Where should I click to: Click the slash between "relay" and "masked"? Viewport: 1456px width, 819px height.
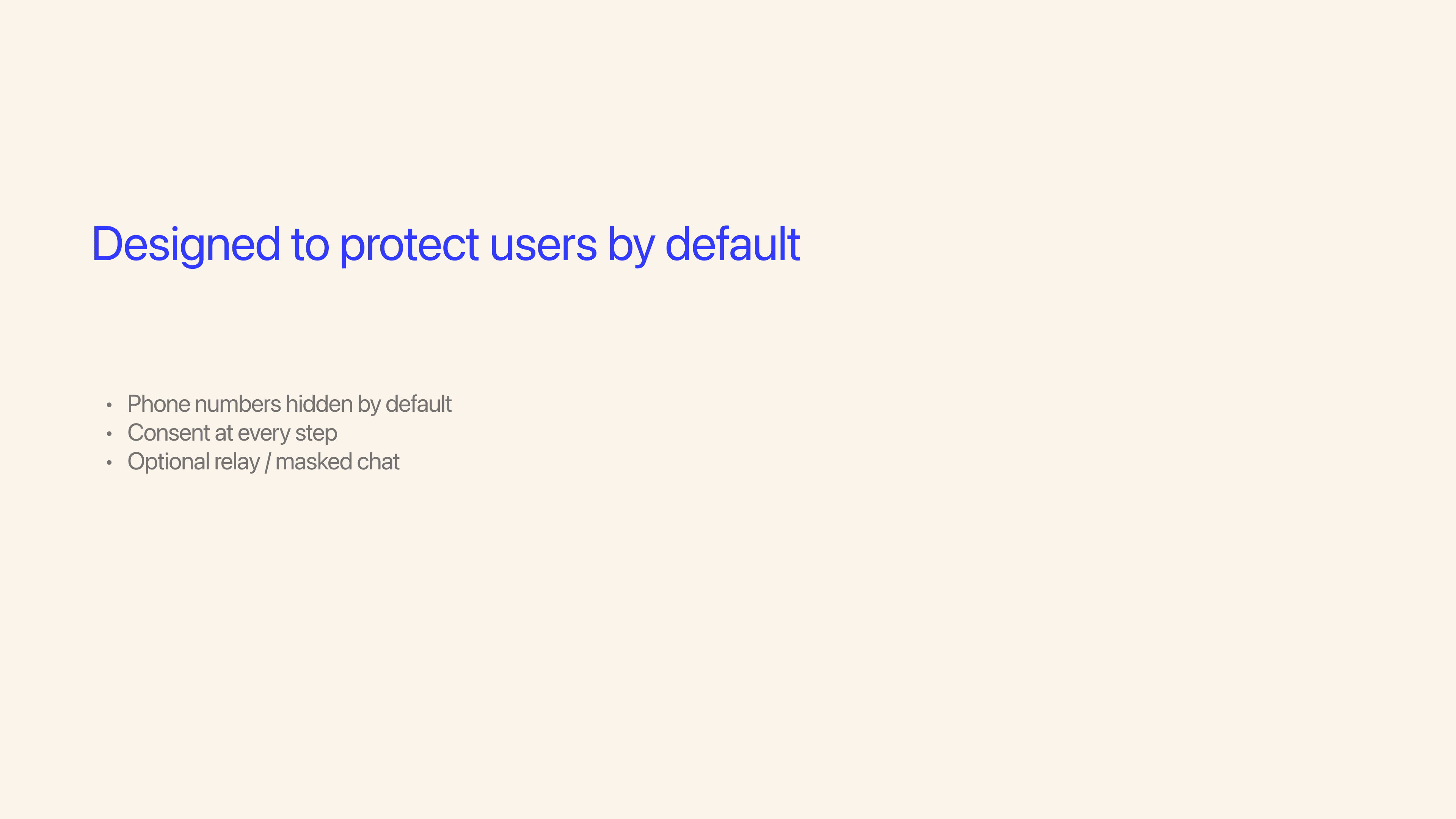point(267,462)
